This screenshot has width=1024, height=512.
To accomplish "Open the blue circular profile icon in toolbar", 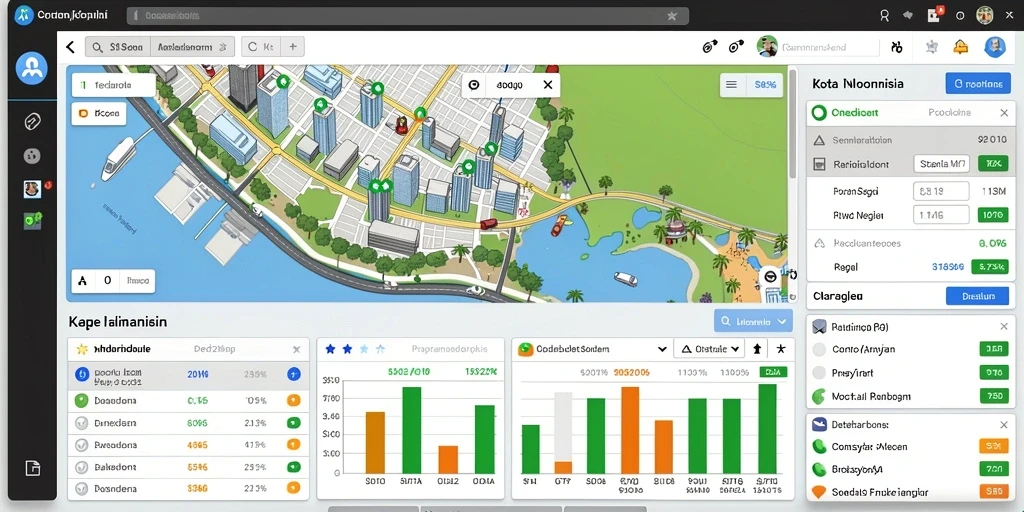I will click(x=995, y=46).
